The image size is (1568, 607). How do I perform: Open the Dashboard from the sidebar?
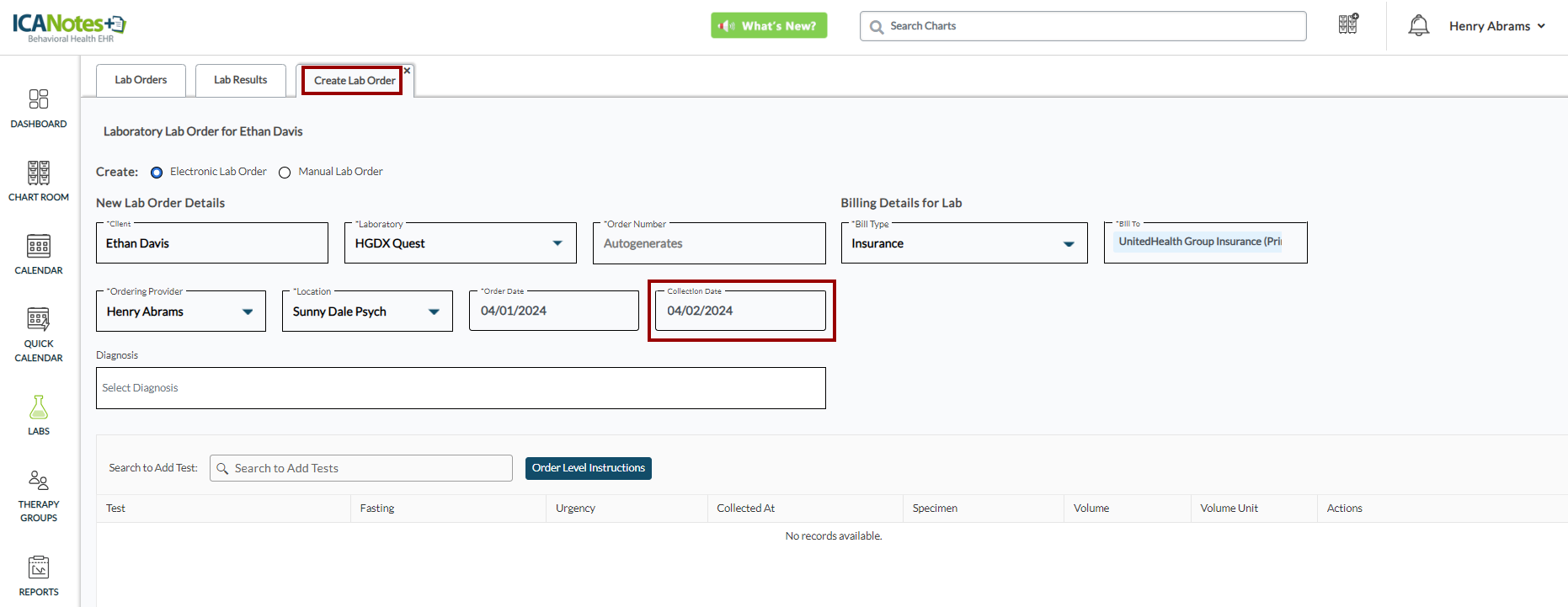pos(39,109)
